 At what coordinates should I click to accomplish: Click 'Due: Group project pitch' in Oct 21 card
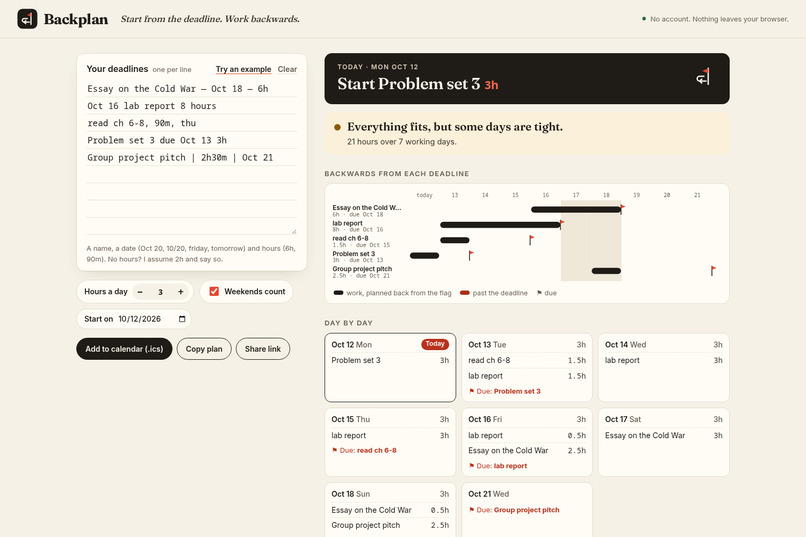(x=514, y=510)
